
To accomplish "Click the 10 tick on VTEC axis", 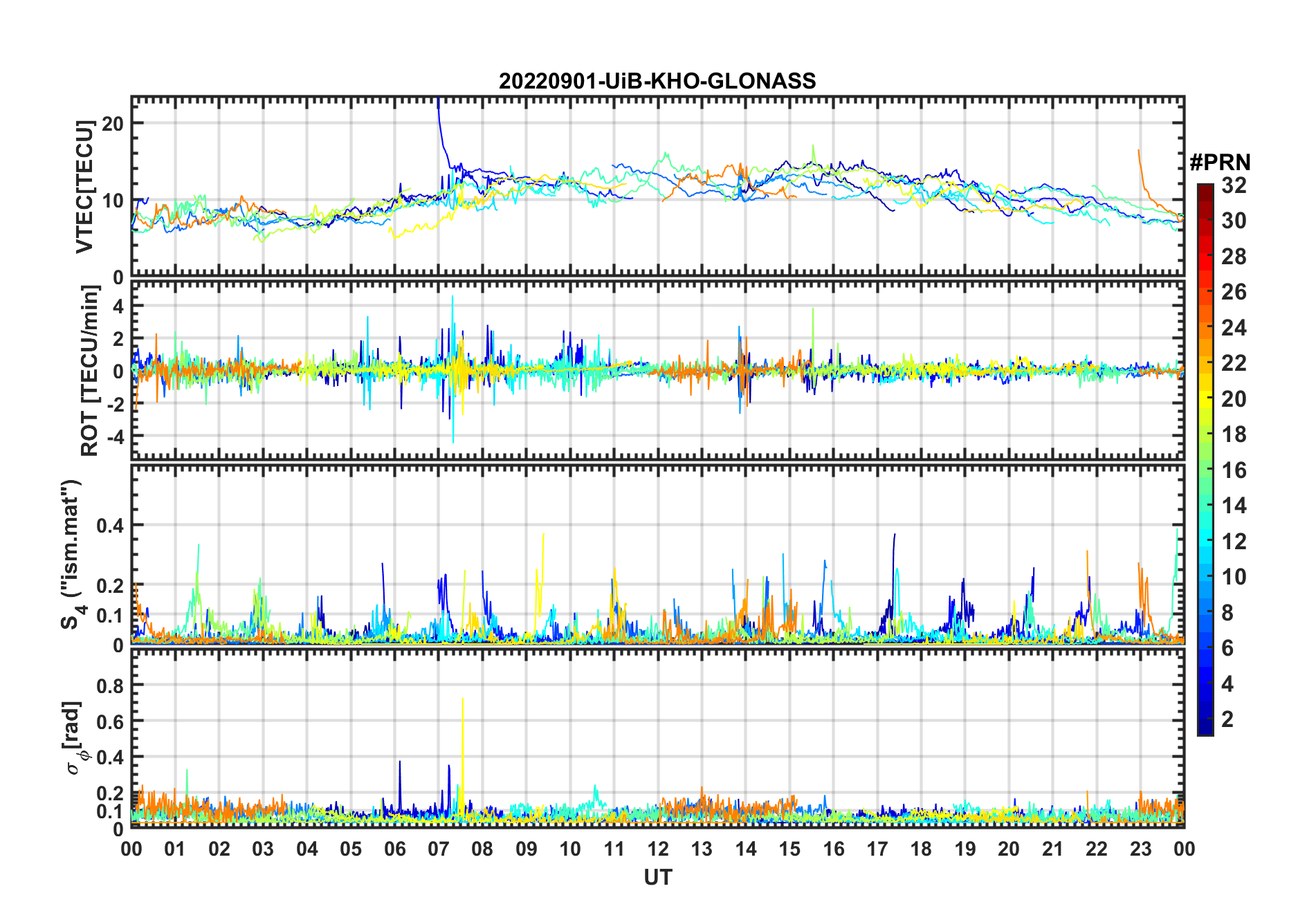I will 112,201.
